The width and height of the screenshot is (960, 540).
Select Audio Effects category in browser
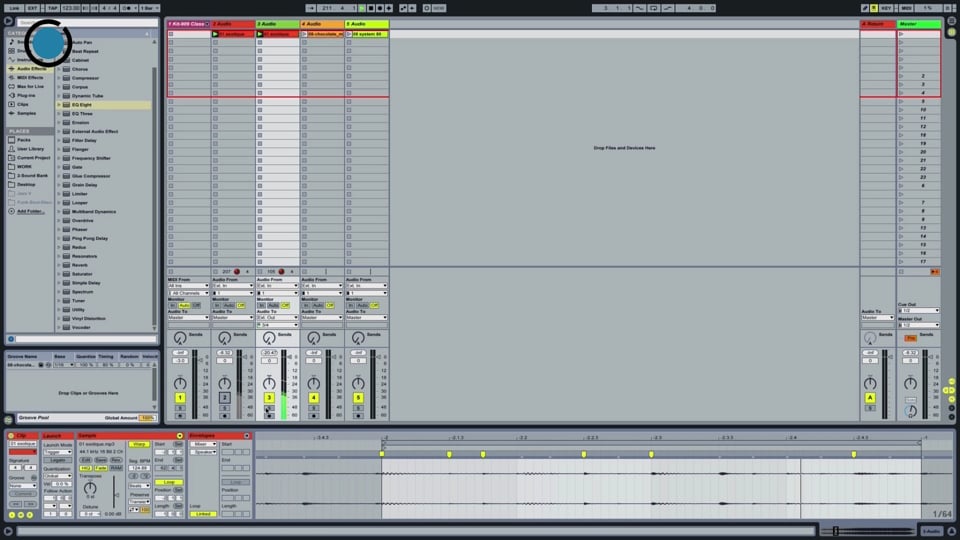[31, 69]
